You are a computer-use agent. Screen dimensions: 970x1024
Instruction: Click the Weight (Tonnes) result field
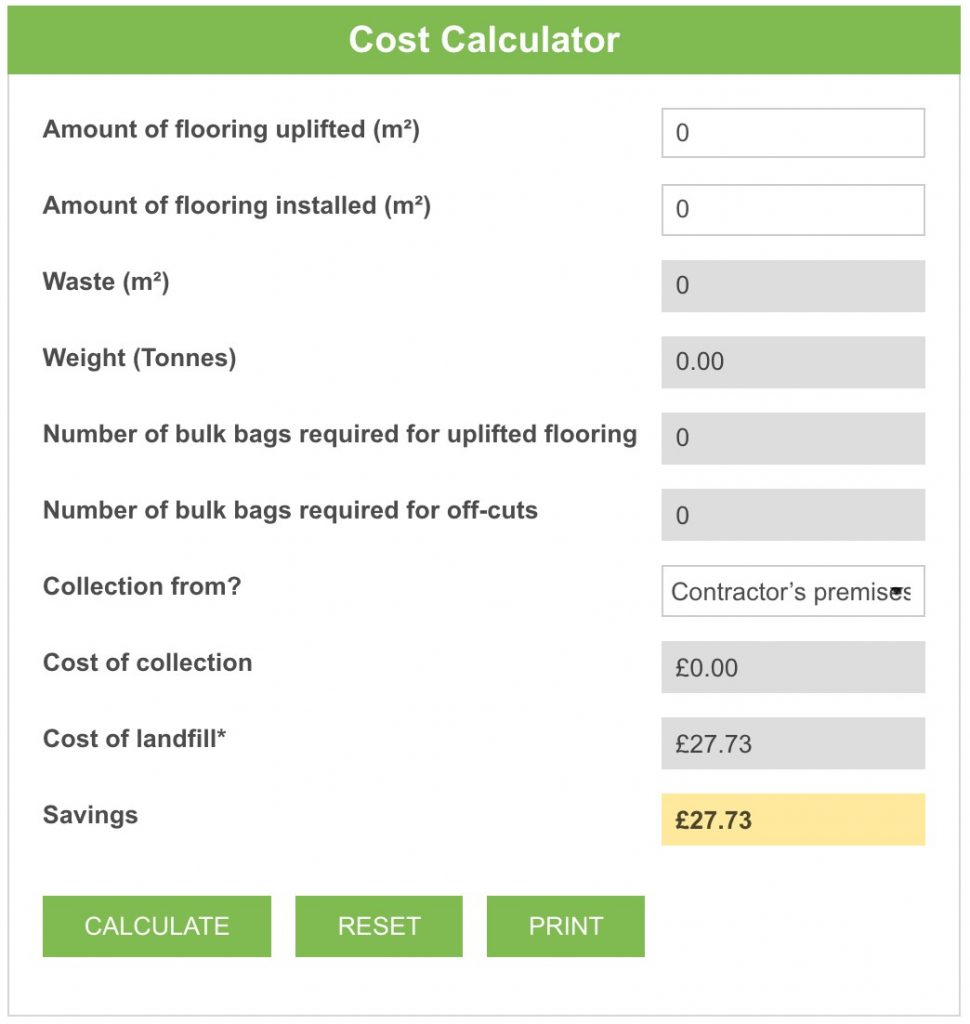793,362
